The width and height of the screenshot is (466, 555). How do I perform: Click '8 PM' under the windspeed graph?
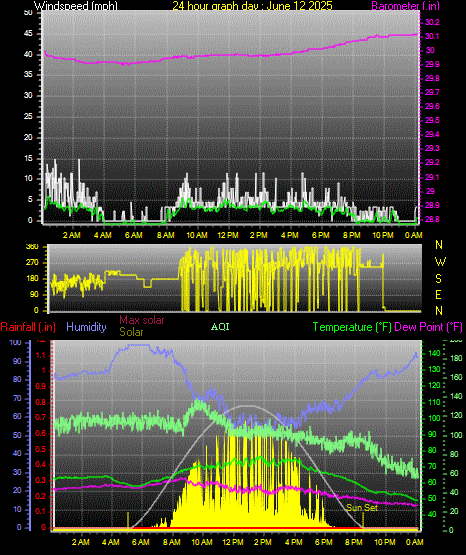(x=352, y=235)
